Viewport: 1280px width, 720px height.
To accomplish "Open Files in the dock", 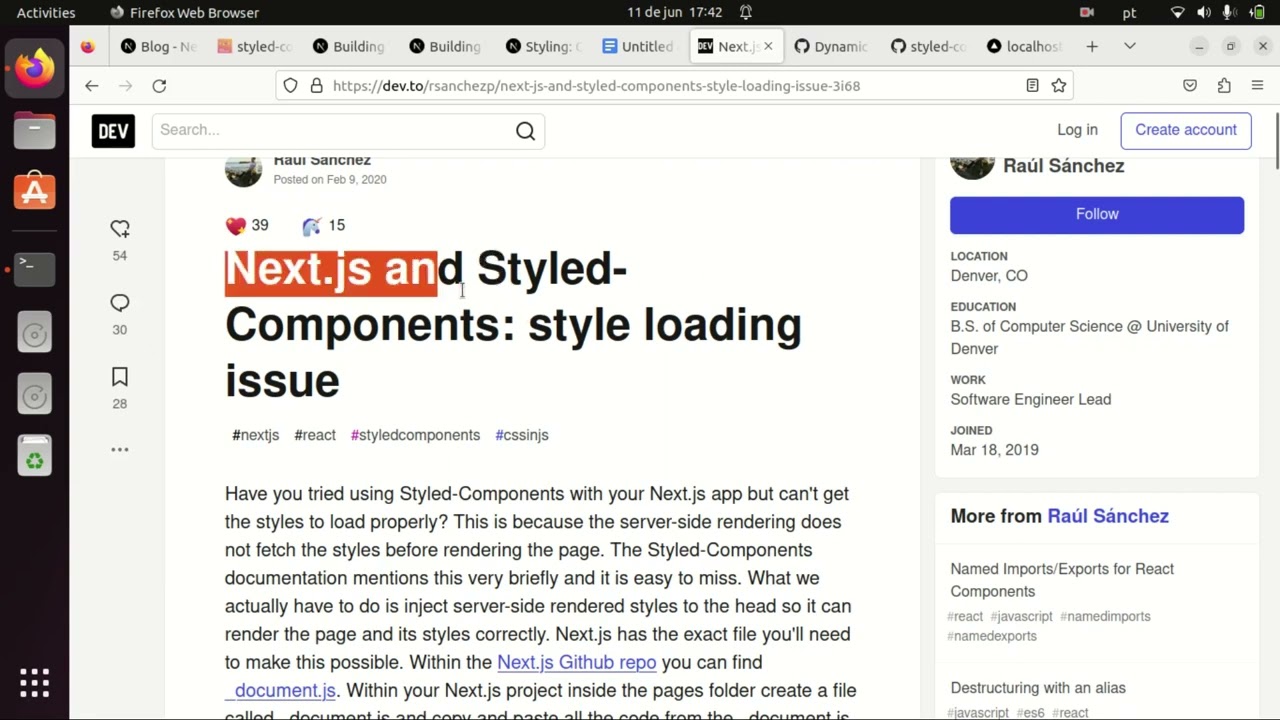I will (35, 130).
